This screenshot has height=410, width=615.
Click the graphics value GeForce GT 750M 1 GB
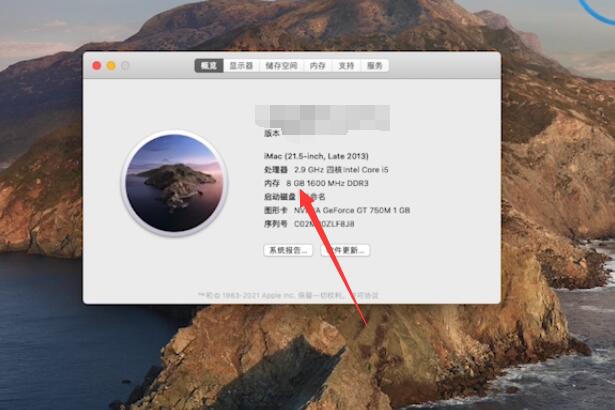point(352,210)
